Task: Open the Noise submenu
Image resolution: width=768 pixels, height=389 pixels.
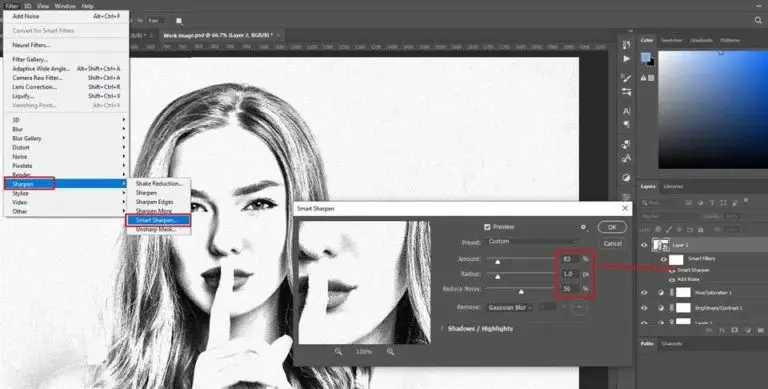Action: tap(66, 157)
